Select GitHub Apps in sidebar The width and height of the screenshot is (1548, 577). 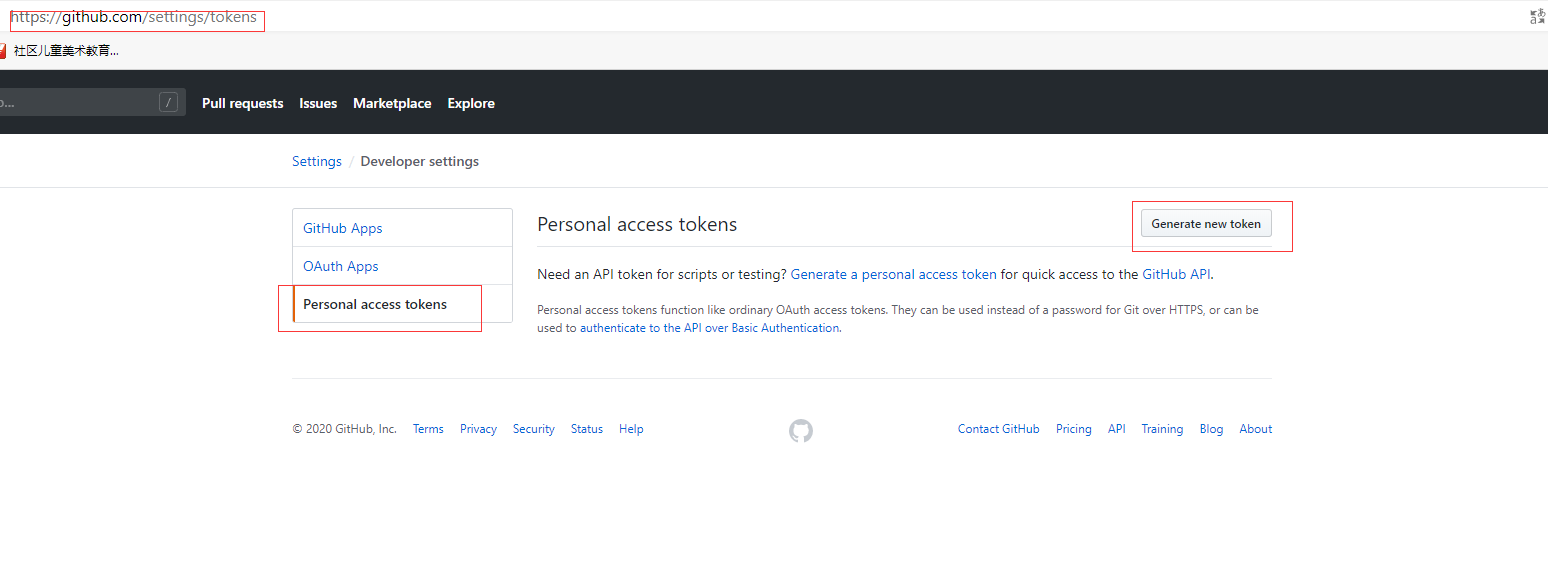pos(402,228)
